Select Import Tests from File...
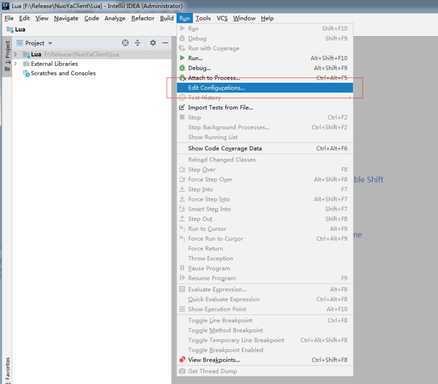The width and height of the screenshot is (438, 384). tap(265, 107)
